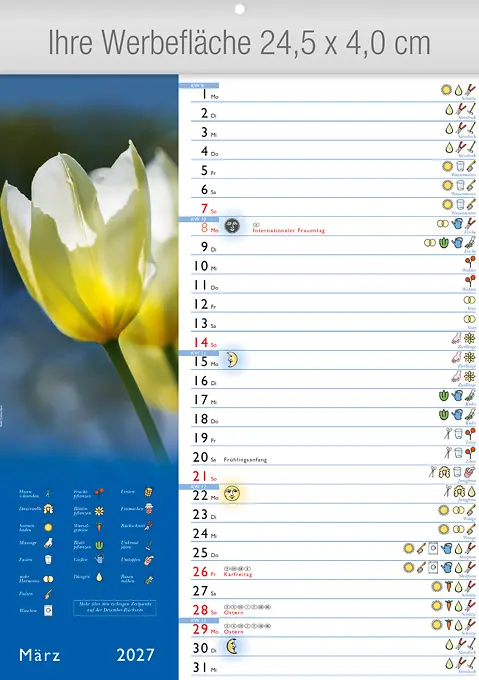Click the Rückschnitt pruning shears legend icon
Screen dimensions: 479x680
[x=149, y=526]
